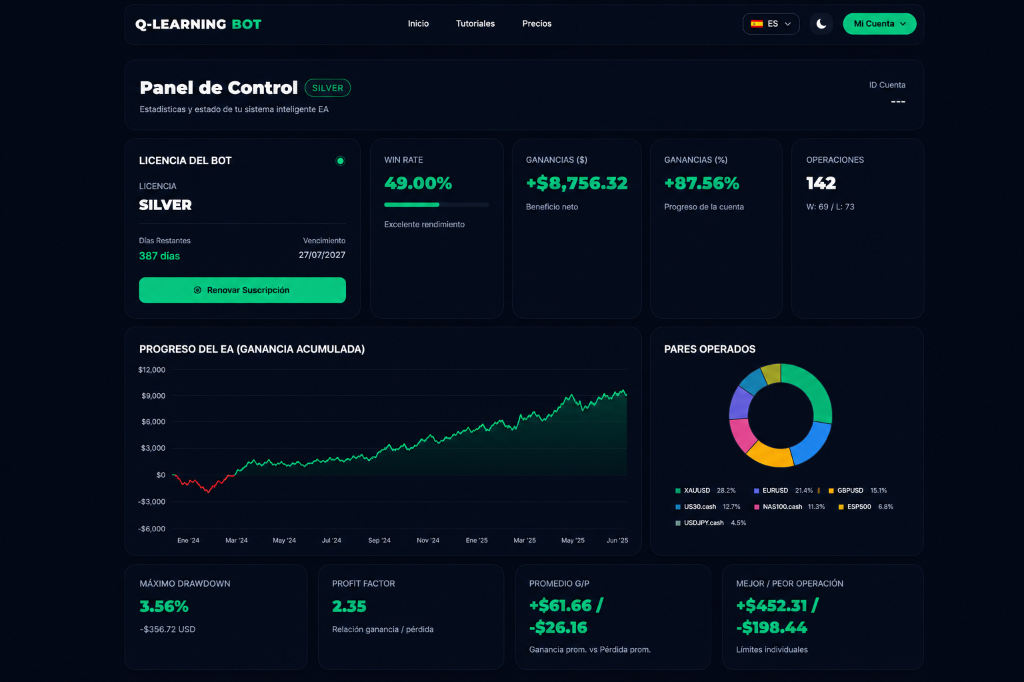The height and width of the screenshot is (682, 1024).
Task: Click the Jun '25 axis label
Action: coord(617,540)
